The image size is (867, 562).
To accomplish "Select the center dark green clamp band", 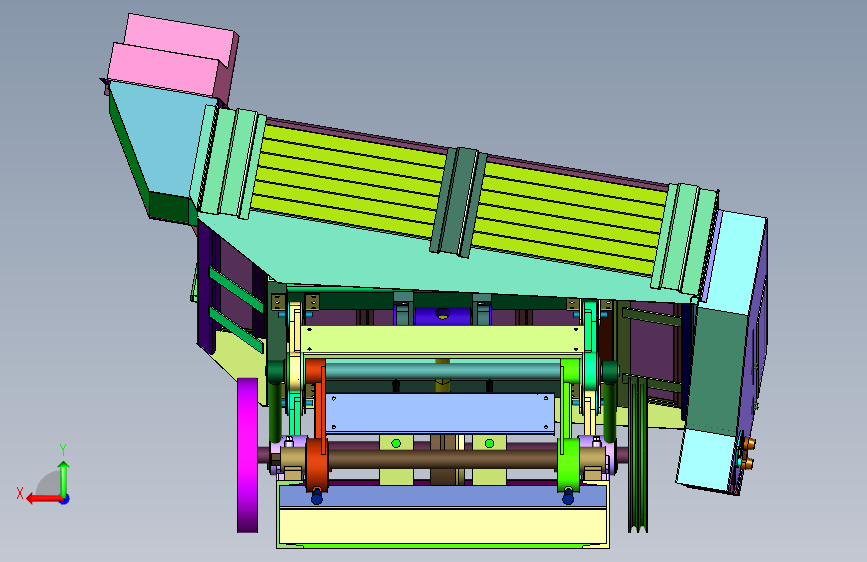I will [x=459, y=202].
